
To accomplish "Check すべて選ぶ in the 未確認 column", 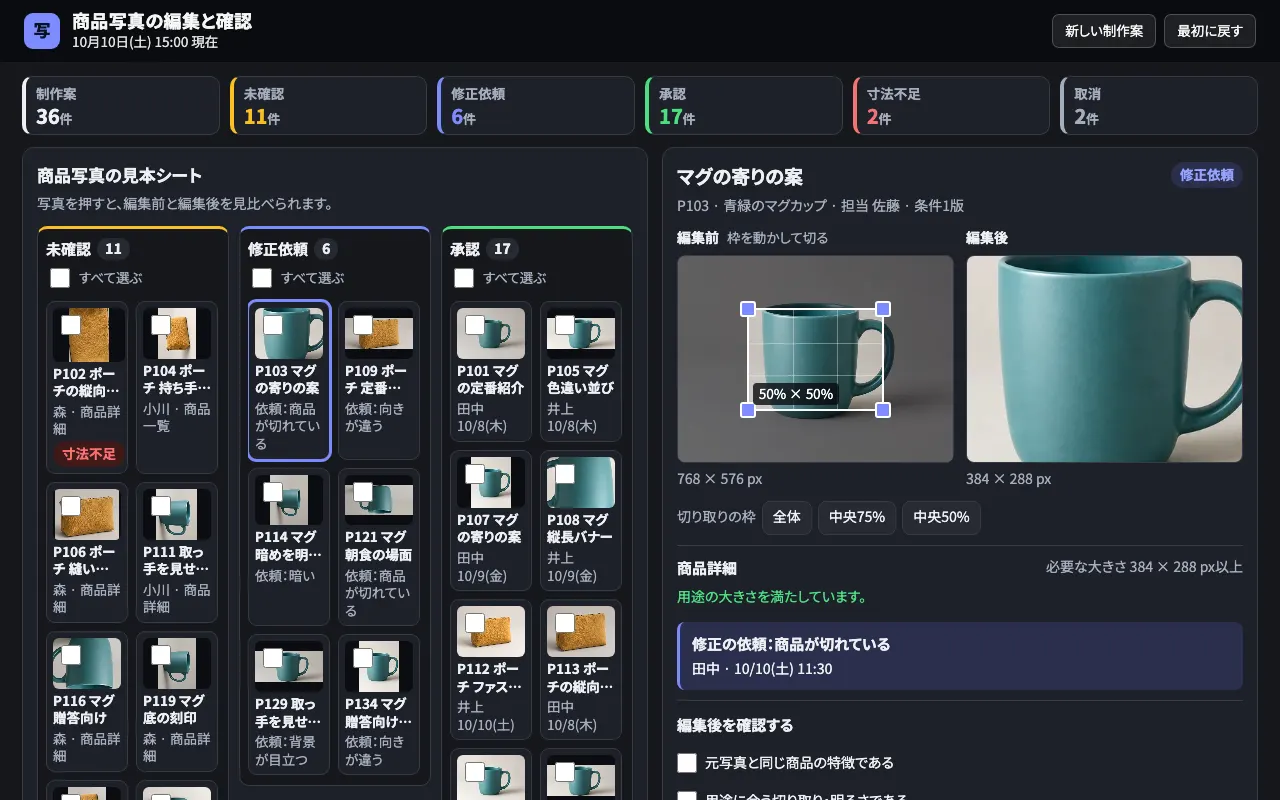I will point(60,278).
